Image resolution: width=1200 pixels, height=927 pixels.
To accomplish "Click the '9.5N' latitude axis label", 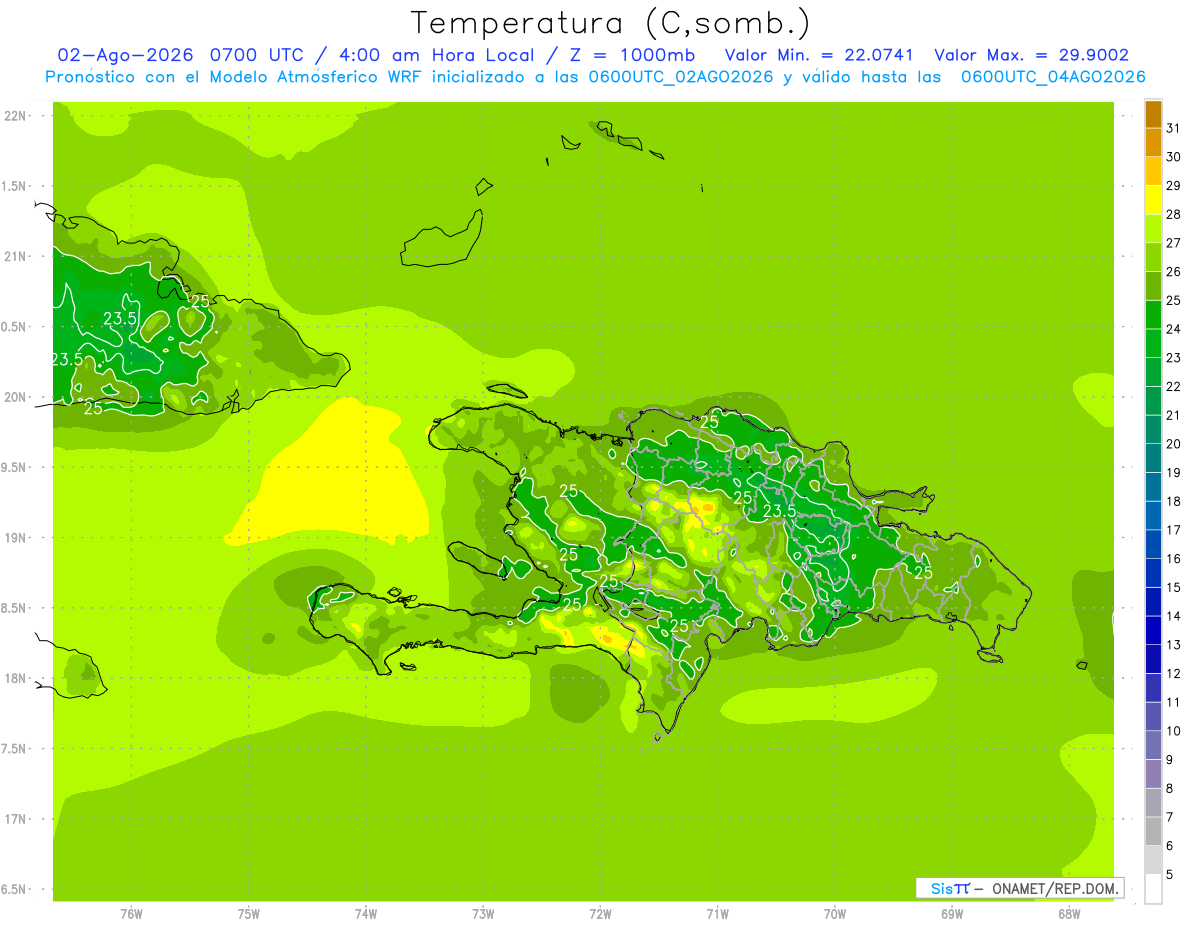I will 14,467.
